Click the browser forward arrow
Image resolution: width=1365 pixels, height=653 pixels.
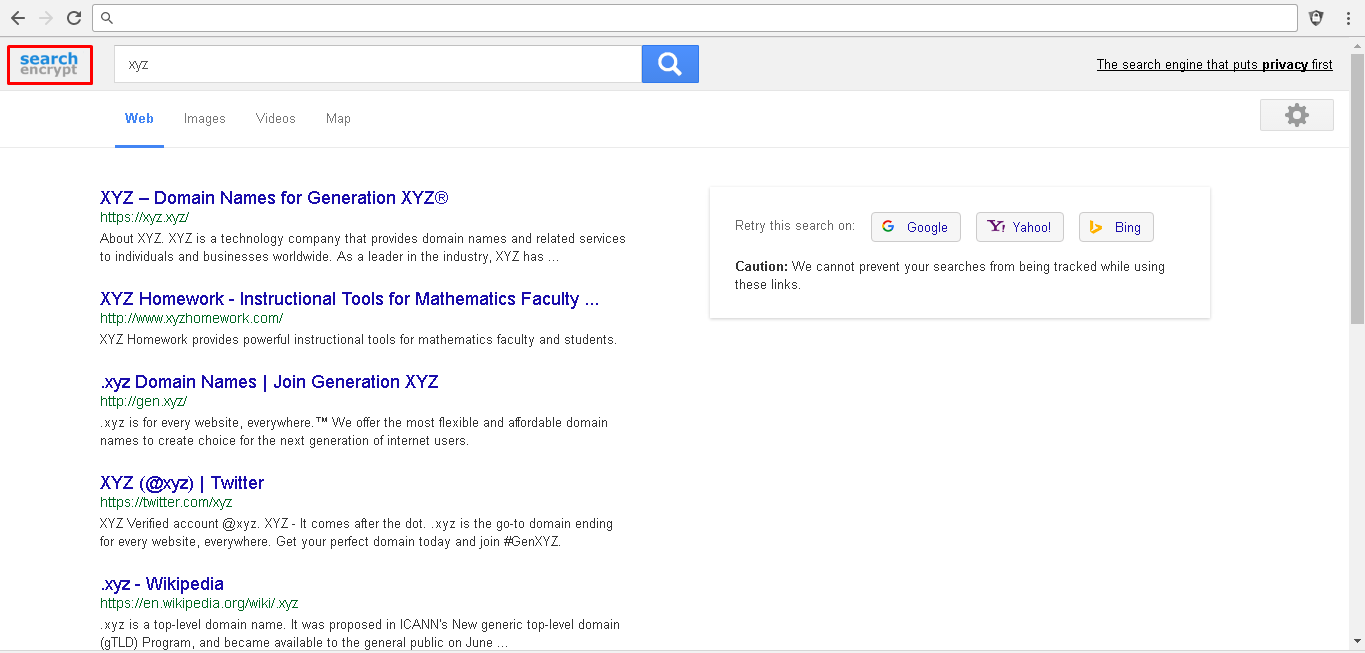point(46,18)
